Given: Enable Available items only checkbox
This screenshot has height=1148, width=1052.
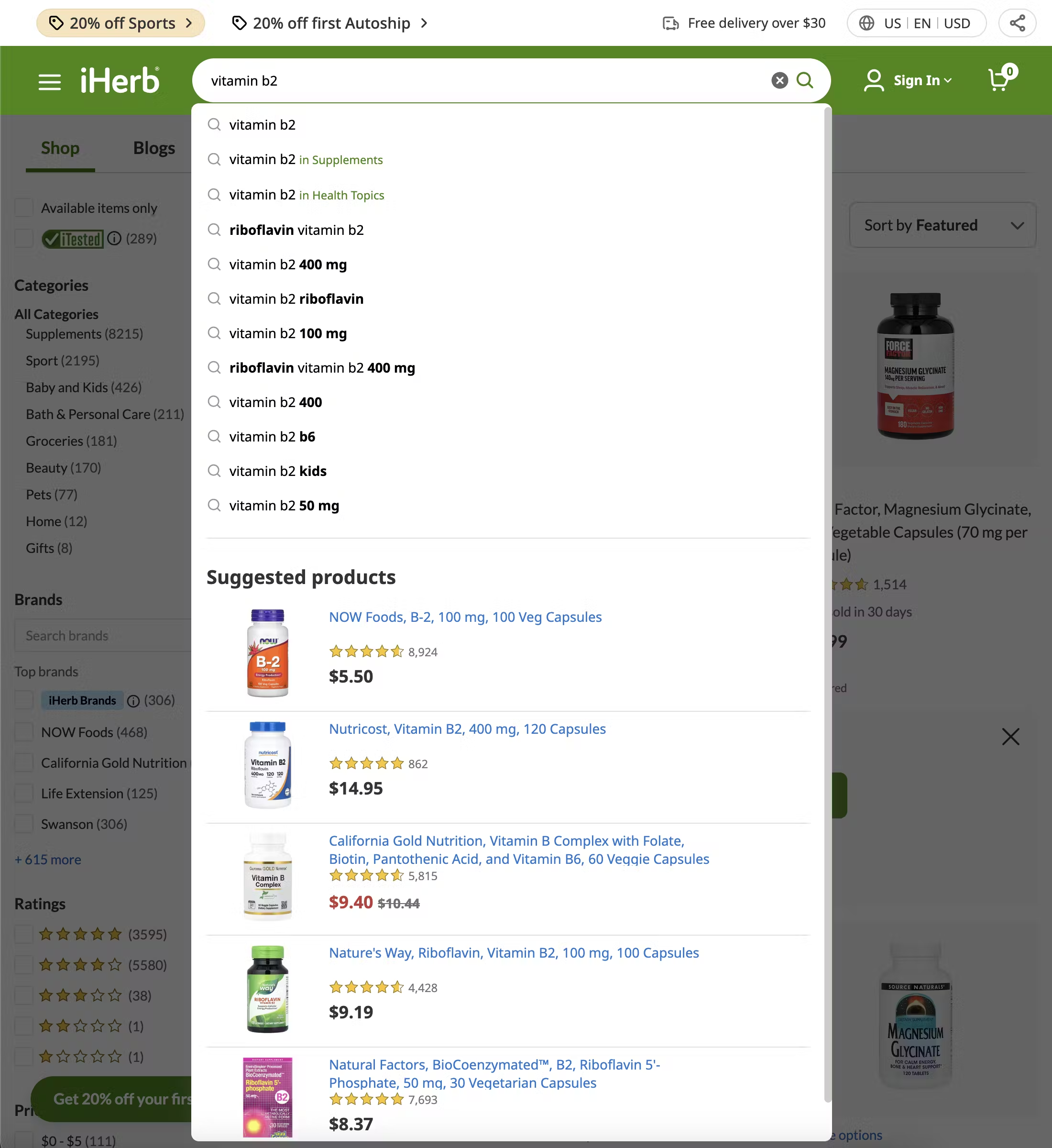Looking at the screenshot, I should (x=24, y=208).
